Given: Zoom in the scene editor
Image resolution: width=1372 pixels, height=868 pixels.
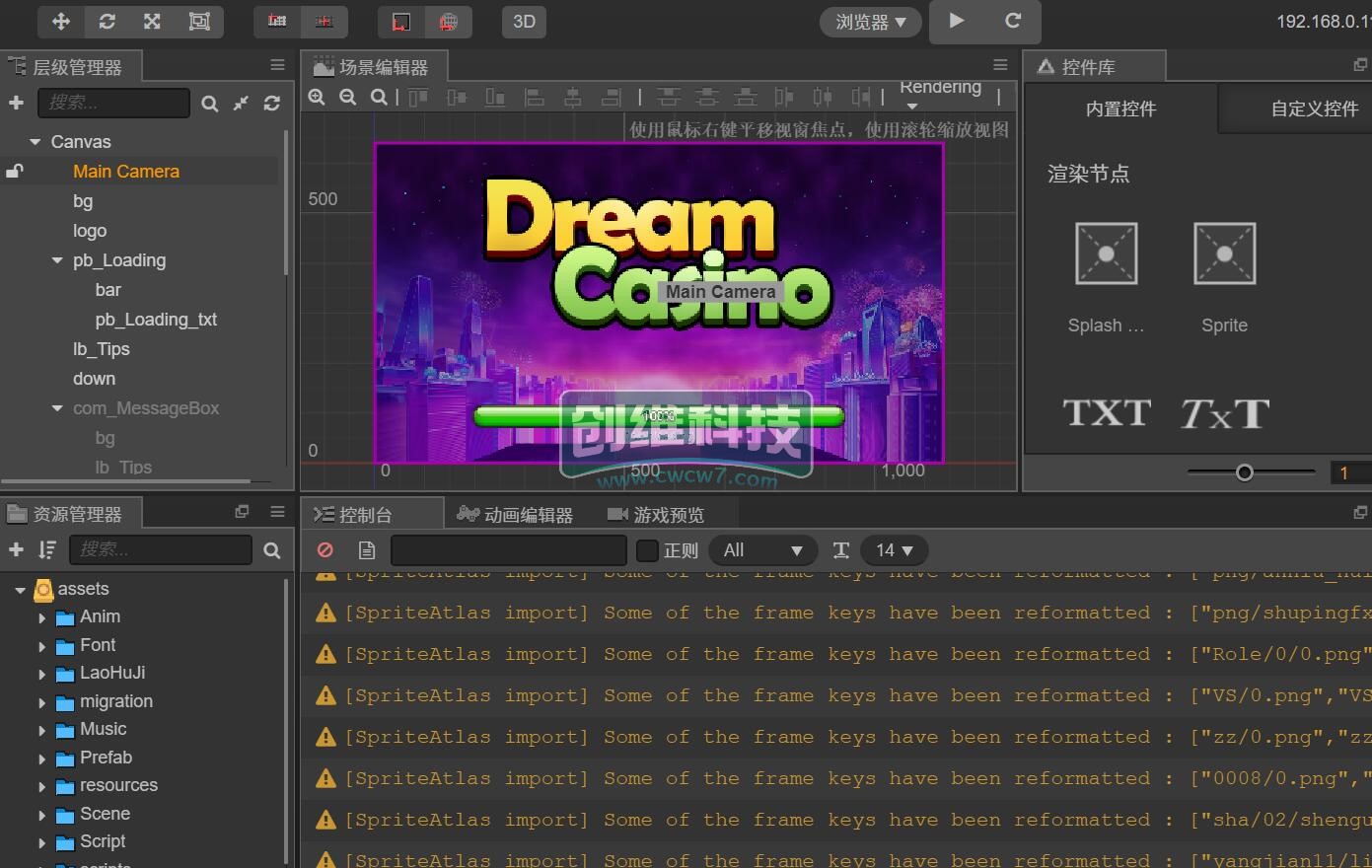Looking at the screenshot, I should [x=317, y=97].
